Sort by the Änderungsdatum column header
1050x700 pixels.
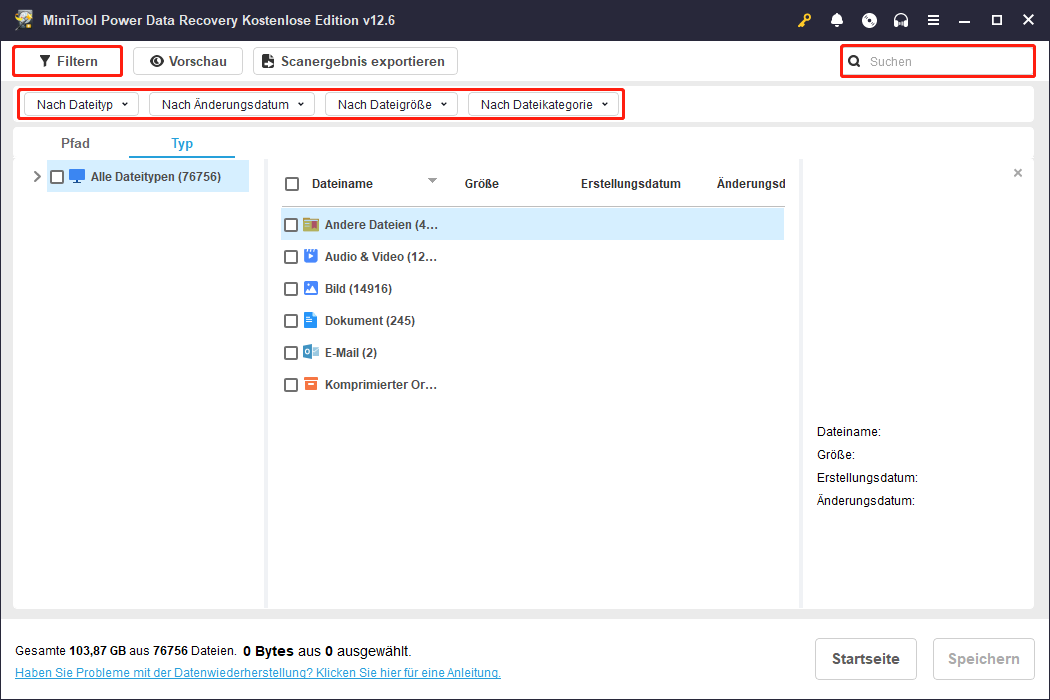coord(751,184)
